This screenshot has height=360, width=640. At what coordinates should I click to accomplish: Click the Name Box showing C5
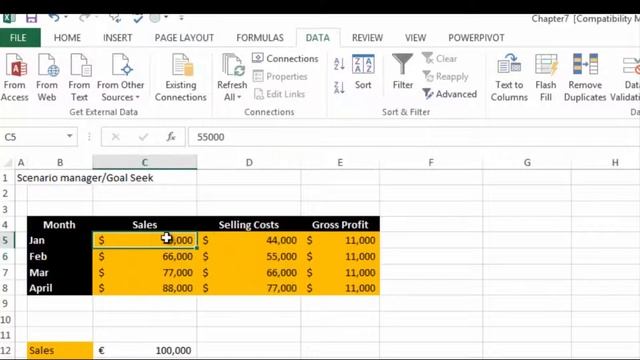pyautogui.click(x=33, y=137)
